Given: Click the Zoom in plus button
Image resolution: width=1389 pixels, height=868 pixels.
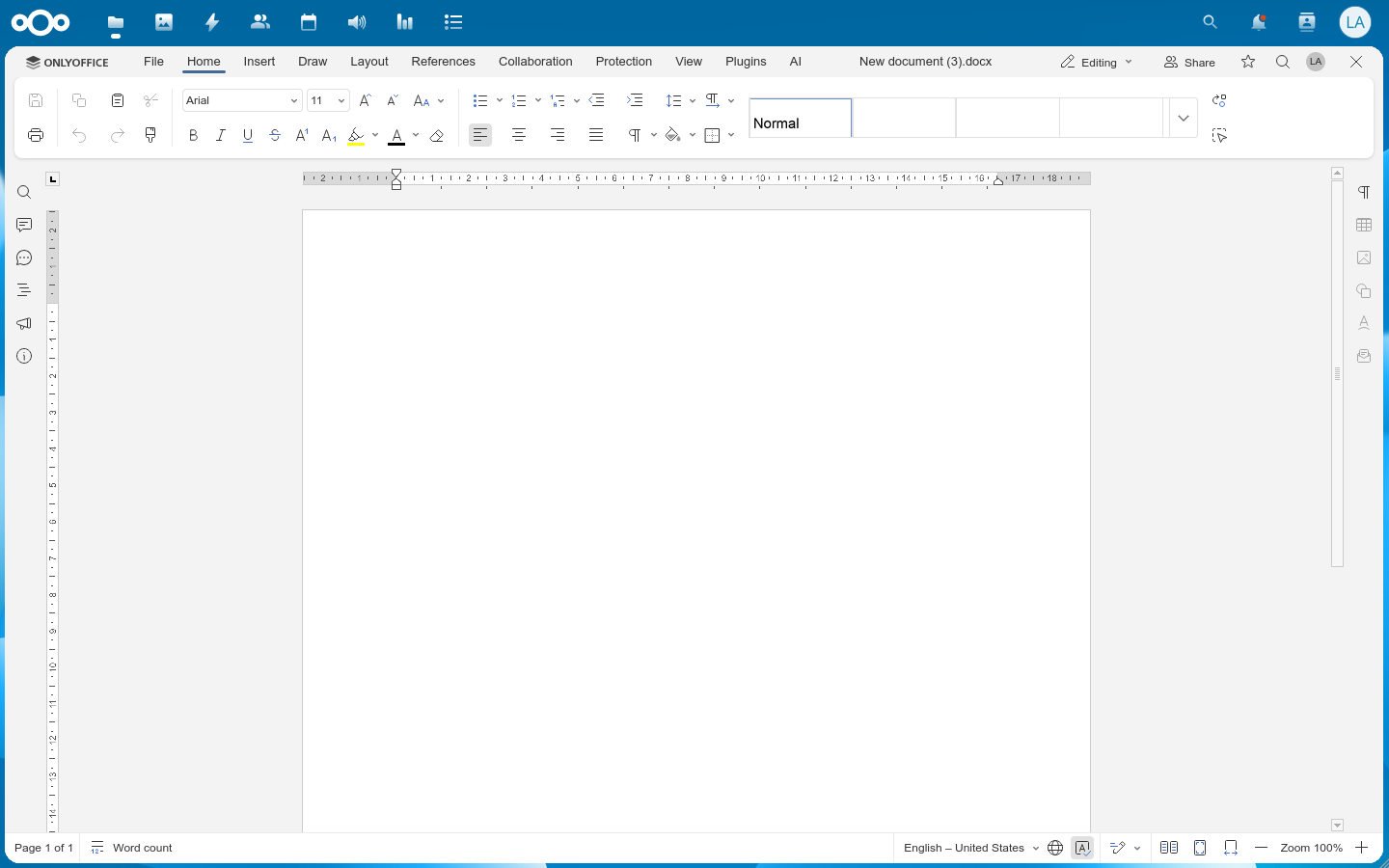Looking at the screenshot, I should 1361,848.
